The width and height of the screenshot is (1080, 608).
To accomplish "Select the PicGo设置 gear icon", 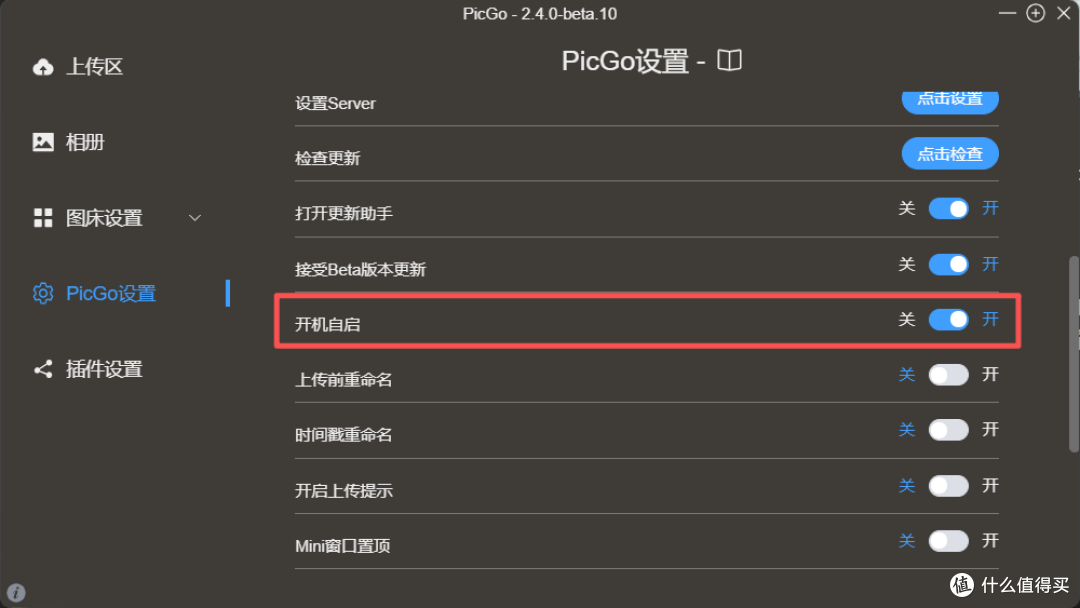I will pos(43,293).
